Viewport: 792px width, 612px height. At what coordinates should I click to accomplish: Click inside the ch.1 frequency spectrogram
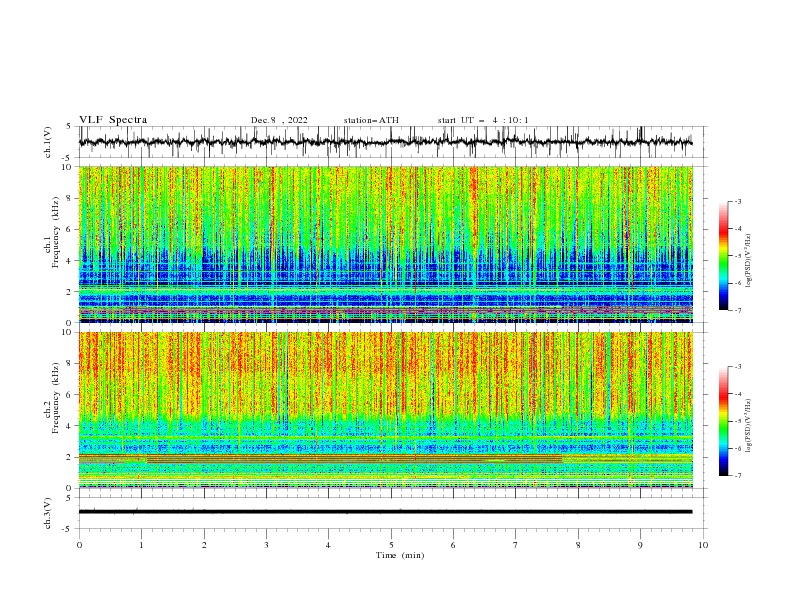(385, 244)
